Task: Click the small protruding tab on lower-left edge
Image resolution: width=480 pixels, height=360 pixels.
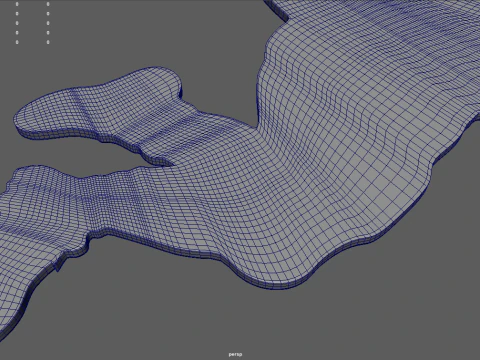Action: pyautogui.click(x=59, y=265)
